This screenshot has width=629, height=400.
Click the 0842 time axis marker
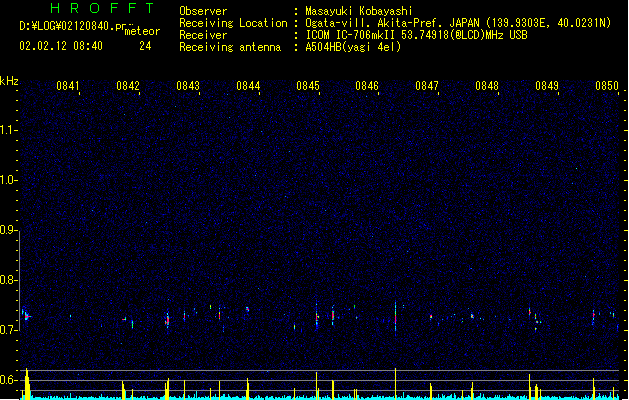(x=128, y=86)
